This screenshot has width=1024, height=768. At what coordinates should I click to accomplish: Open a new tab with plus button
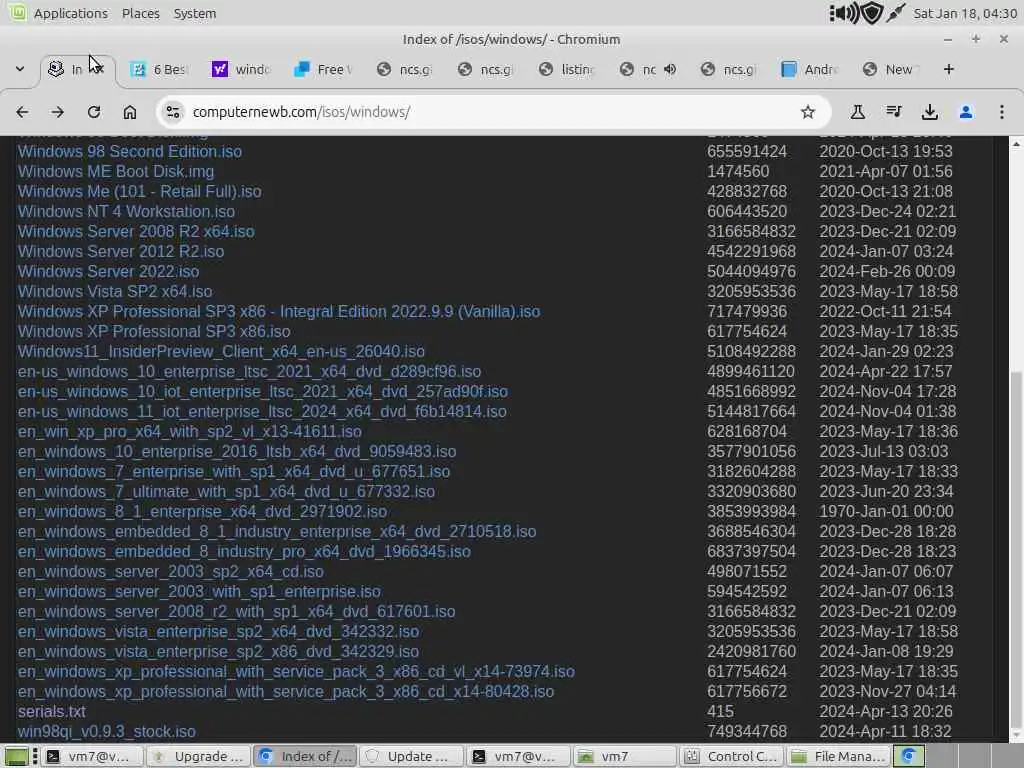(x=949, y=69)
